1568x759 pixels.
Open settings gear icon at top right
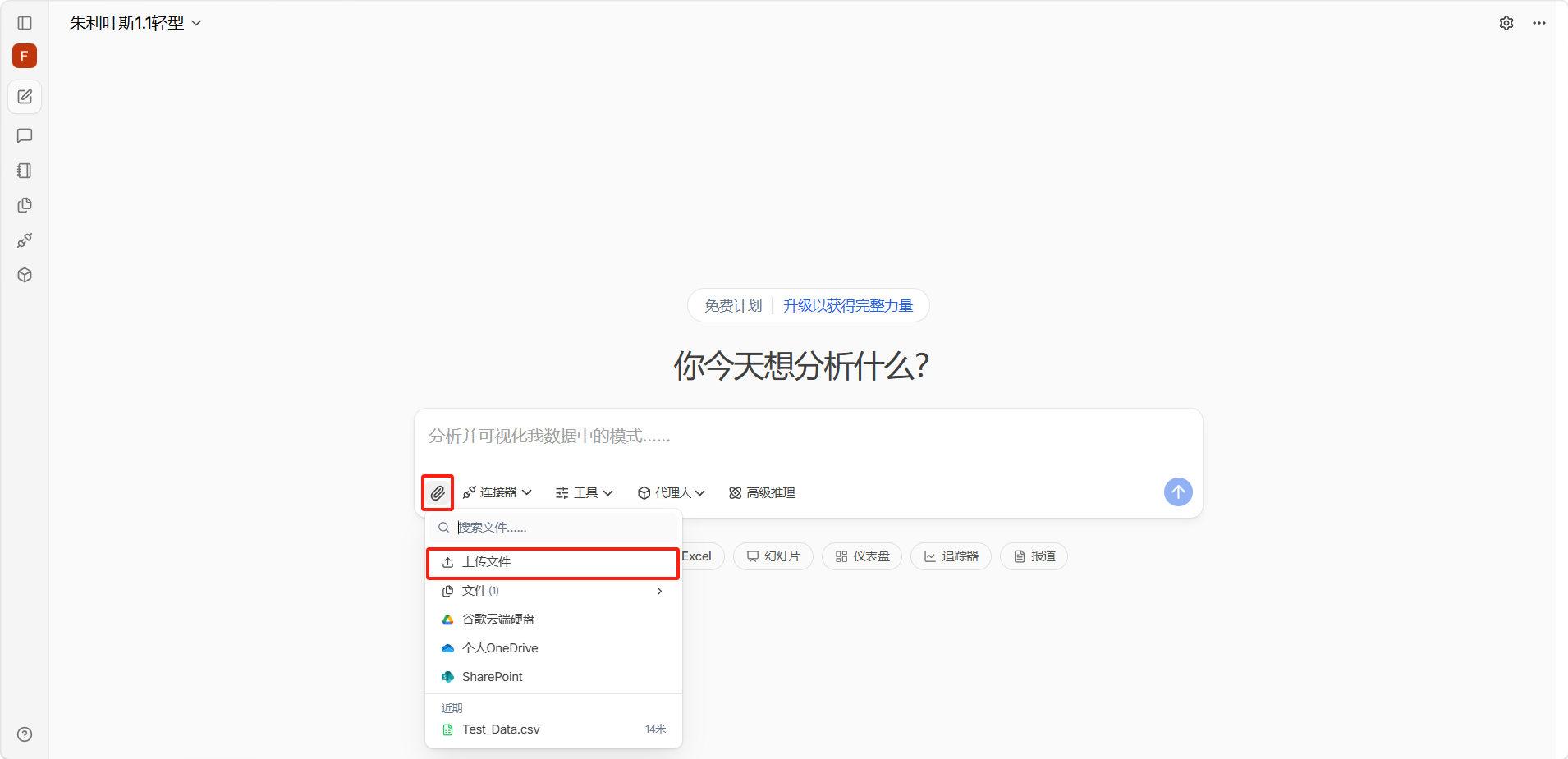(1506, 23)
